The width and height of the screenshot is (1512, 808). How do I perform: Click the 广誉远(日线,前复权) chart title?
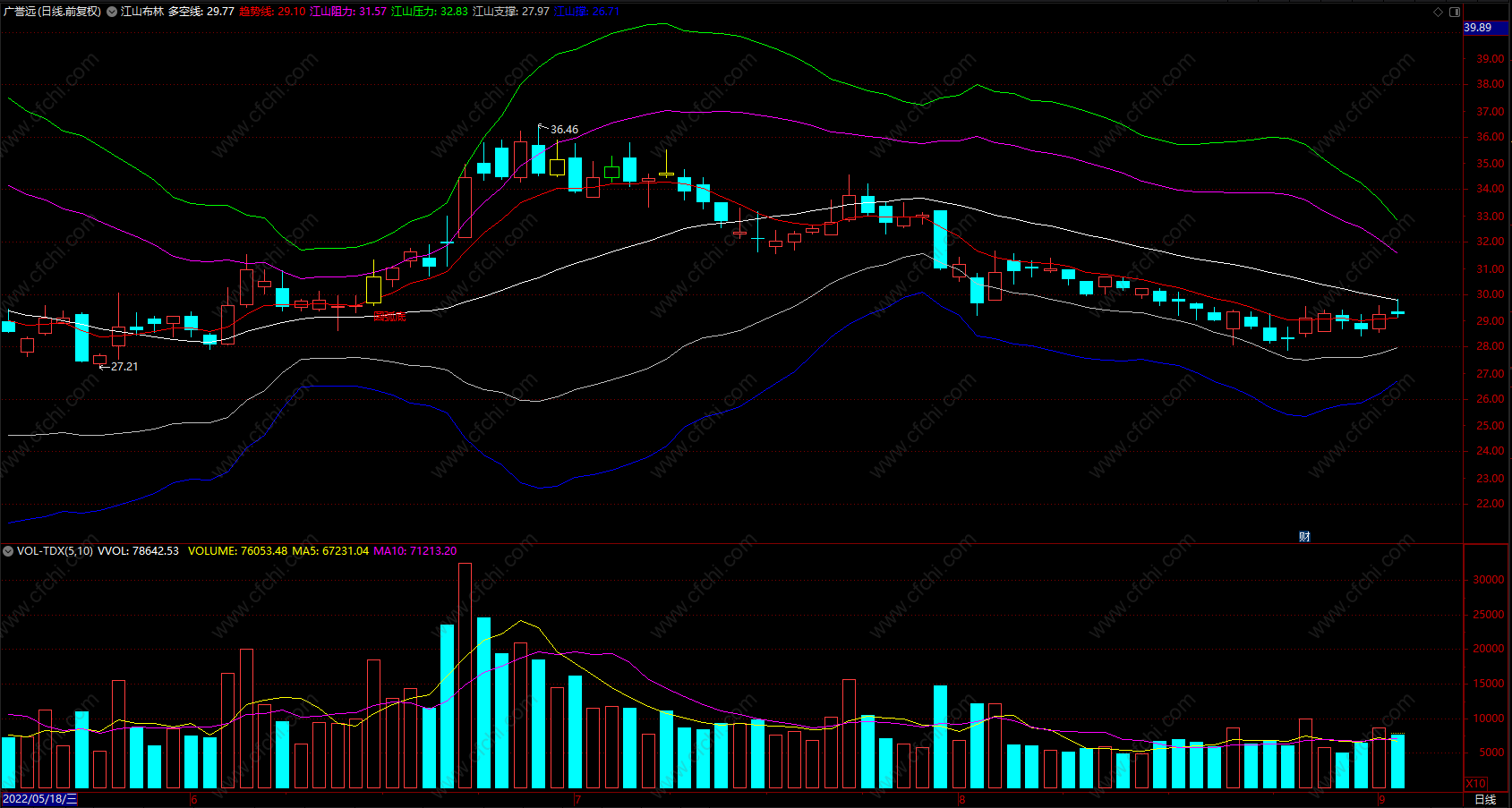tap(52, 12)
